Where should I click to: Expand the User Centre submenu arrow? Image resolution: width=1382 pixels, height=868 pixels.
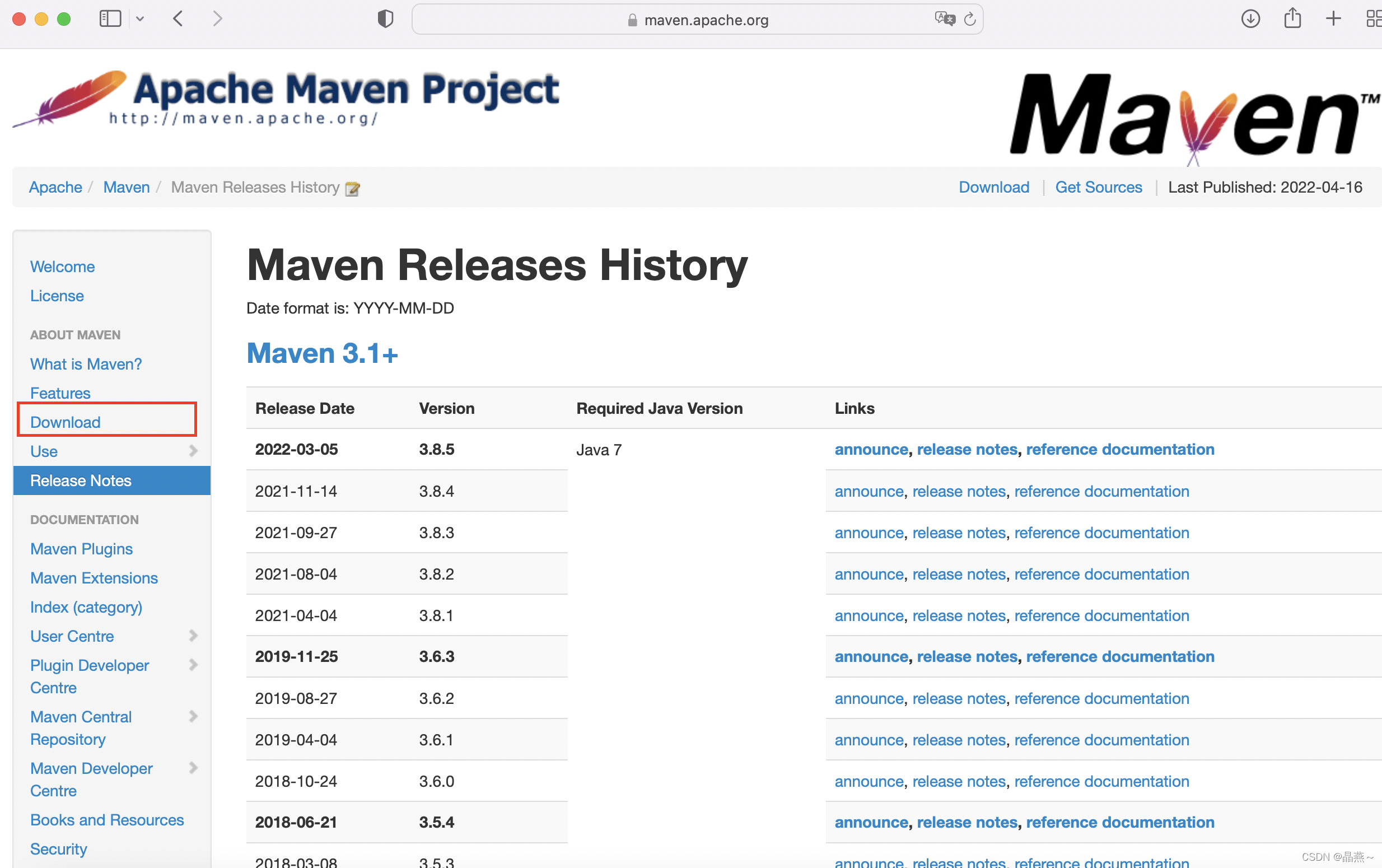pyautogui.click(x=193, y=636)
